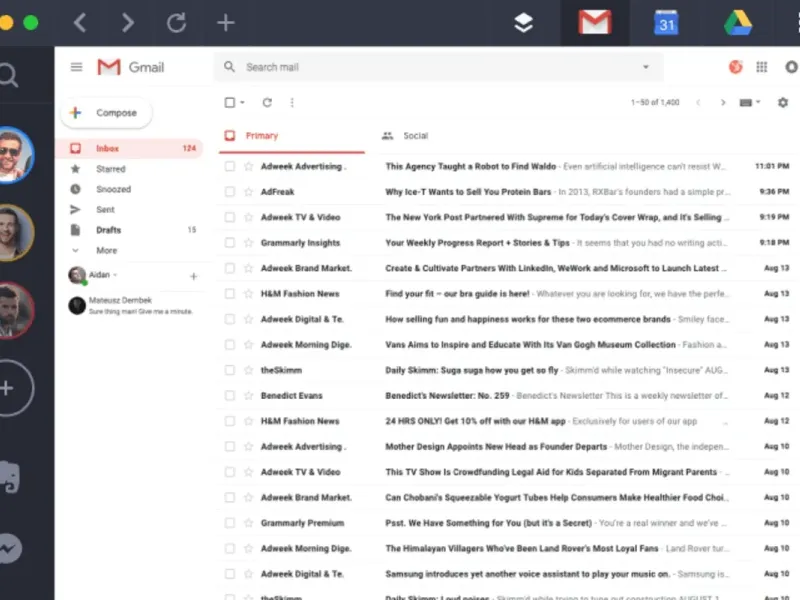Open Gmail settings gear

click(783, 103)
